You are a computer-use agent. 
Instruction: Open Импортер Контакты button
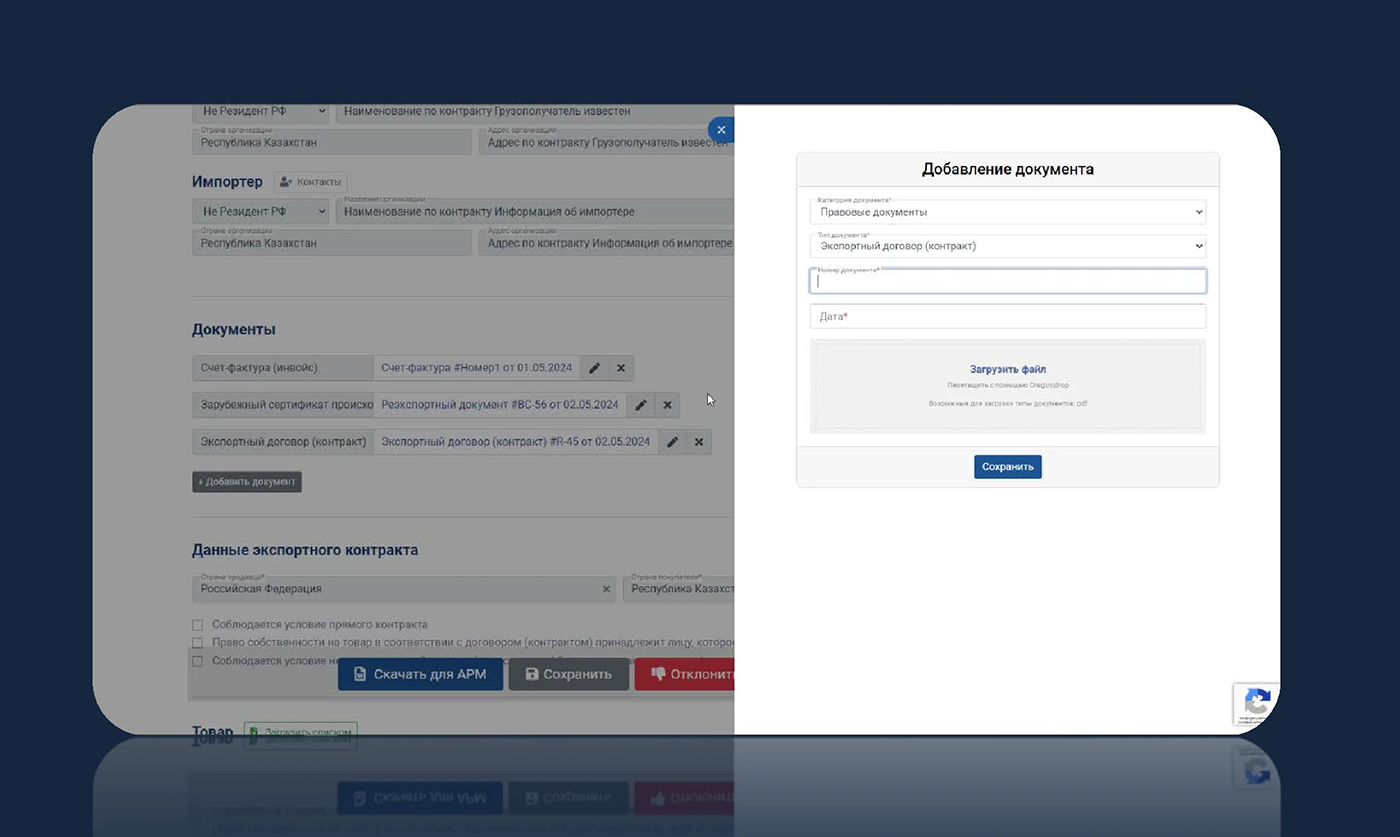[310, 182]
